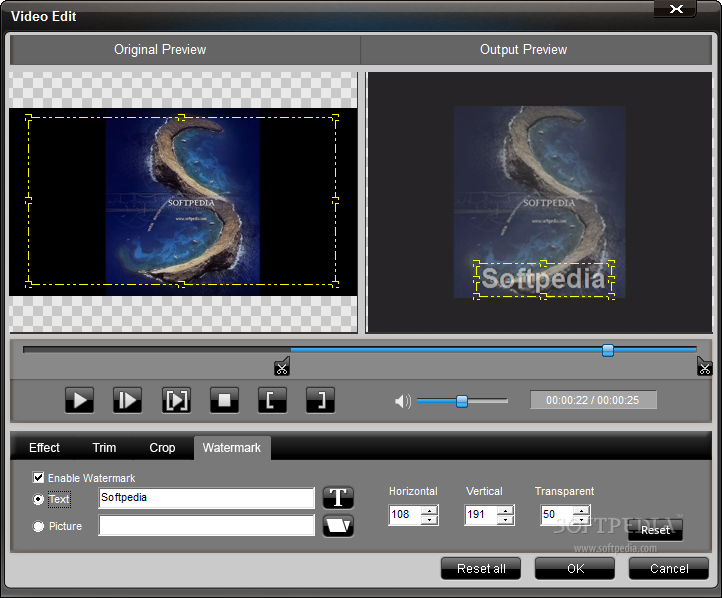
Task: Click the Play button
Action: (x=79, y=400)
